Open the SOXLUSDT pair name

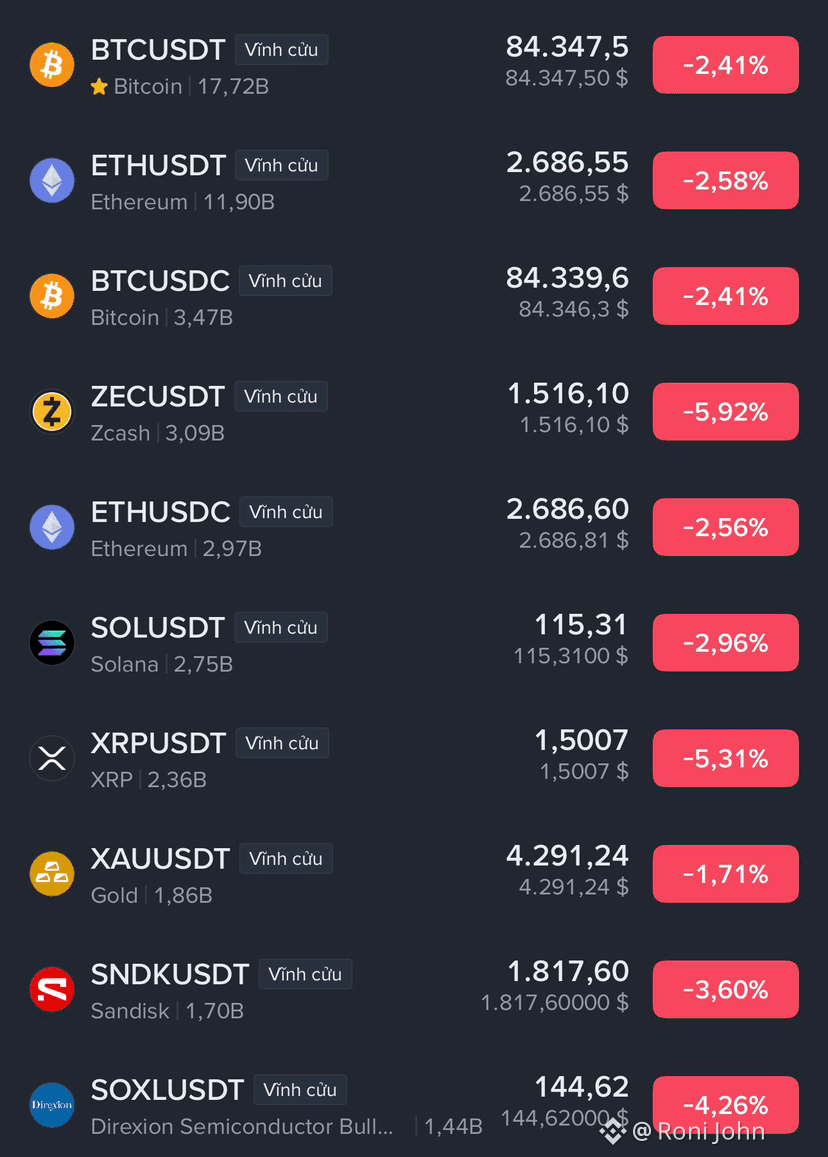pos(168,1090)
